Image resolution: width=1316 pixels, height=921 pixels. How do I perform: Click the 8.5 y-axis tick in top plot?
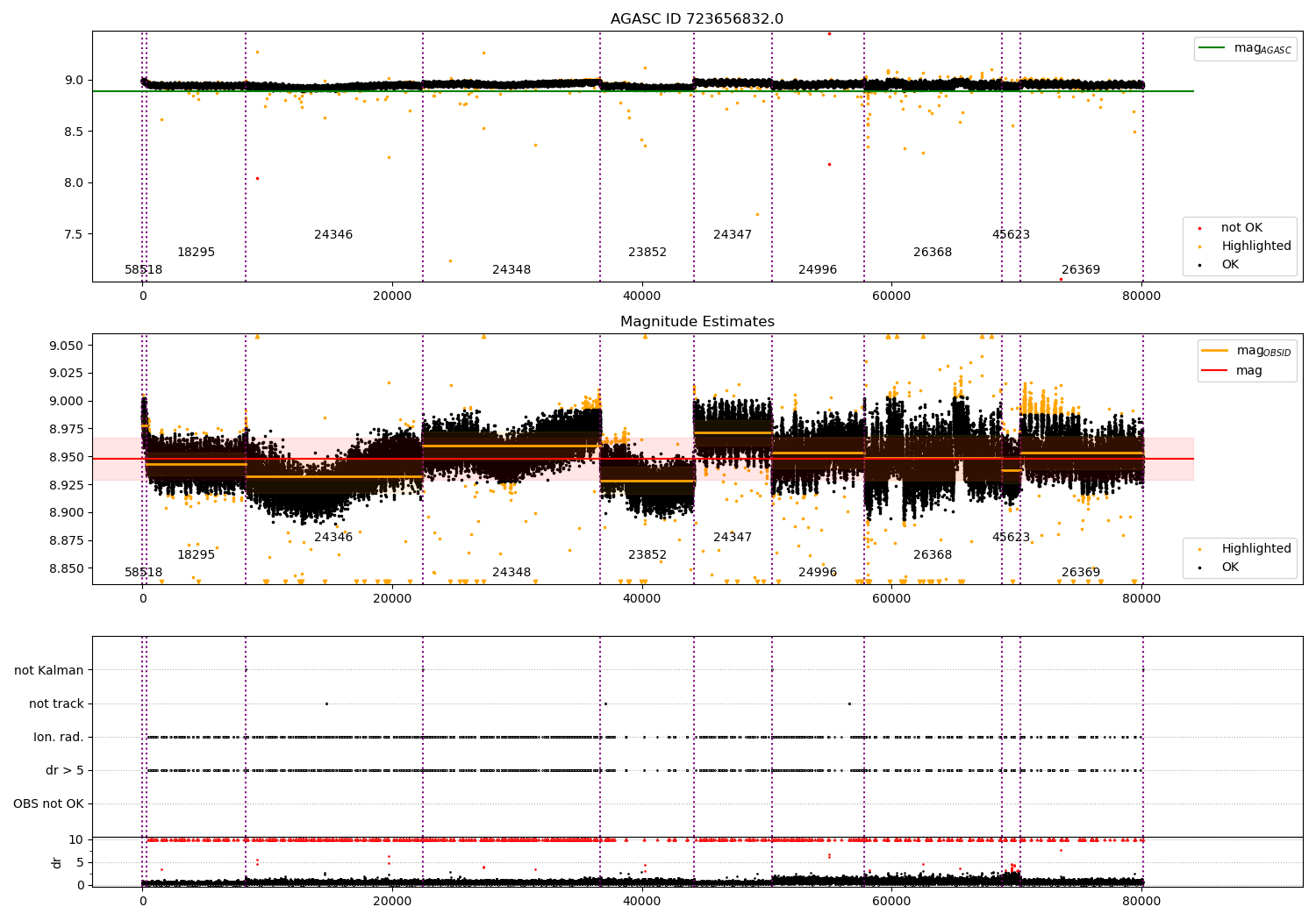(74, 132)
